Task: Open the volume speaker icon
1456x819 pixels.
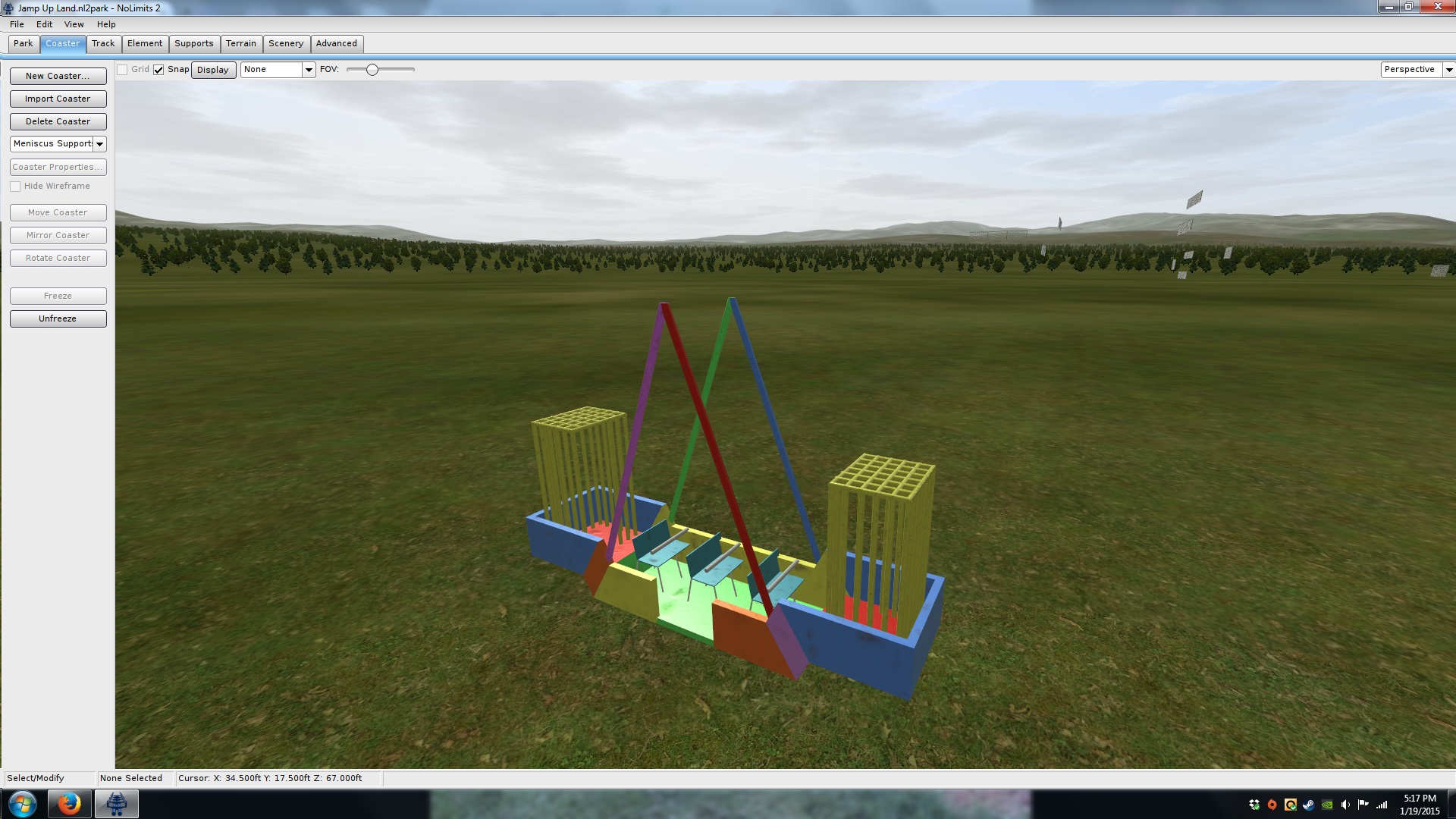Action: click(1345, 805)
